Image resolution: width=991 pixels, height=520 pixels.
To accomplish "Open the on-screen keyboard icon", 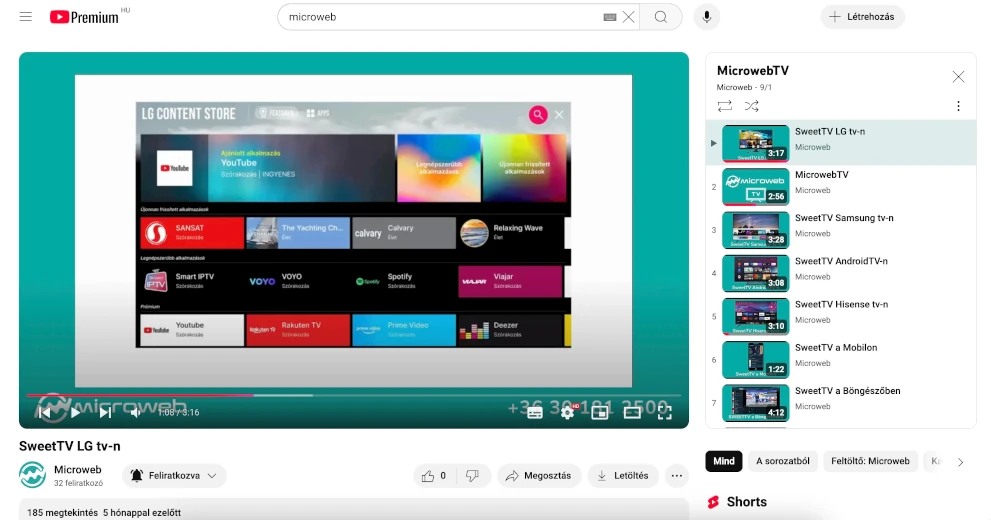I will 609,17.
